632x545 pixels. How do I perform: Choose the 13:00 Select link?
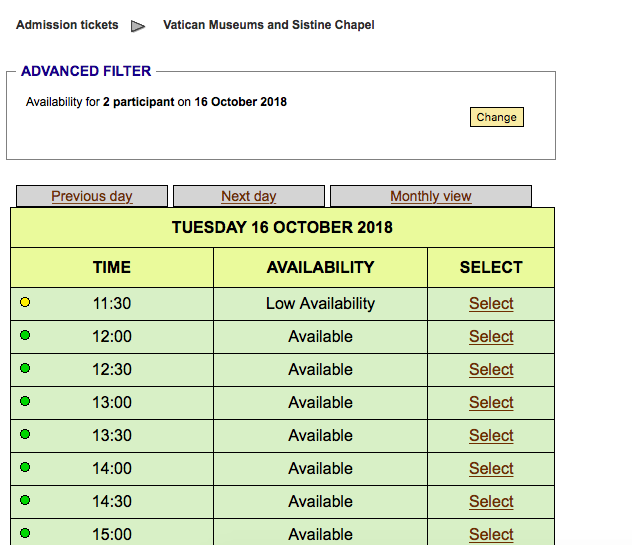coord(491,403)
